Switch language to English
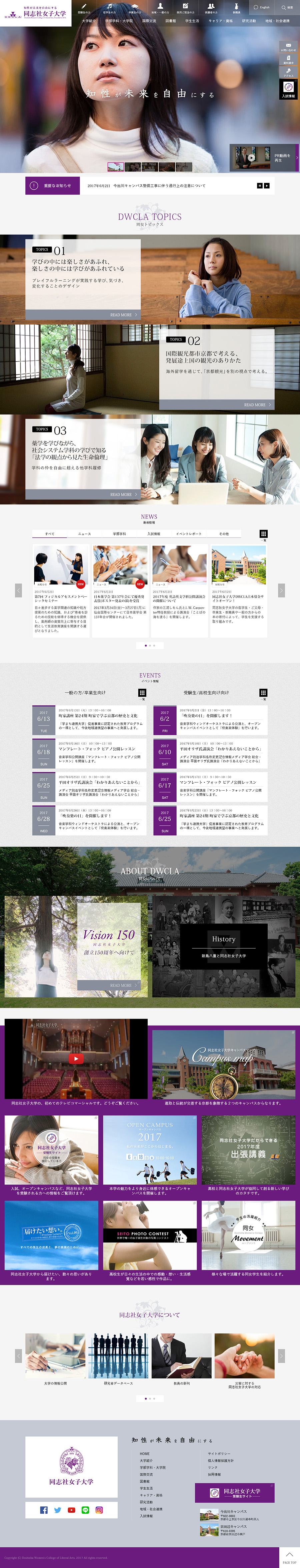This screenshot has height=1568, width=300. coord(262,7)
